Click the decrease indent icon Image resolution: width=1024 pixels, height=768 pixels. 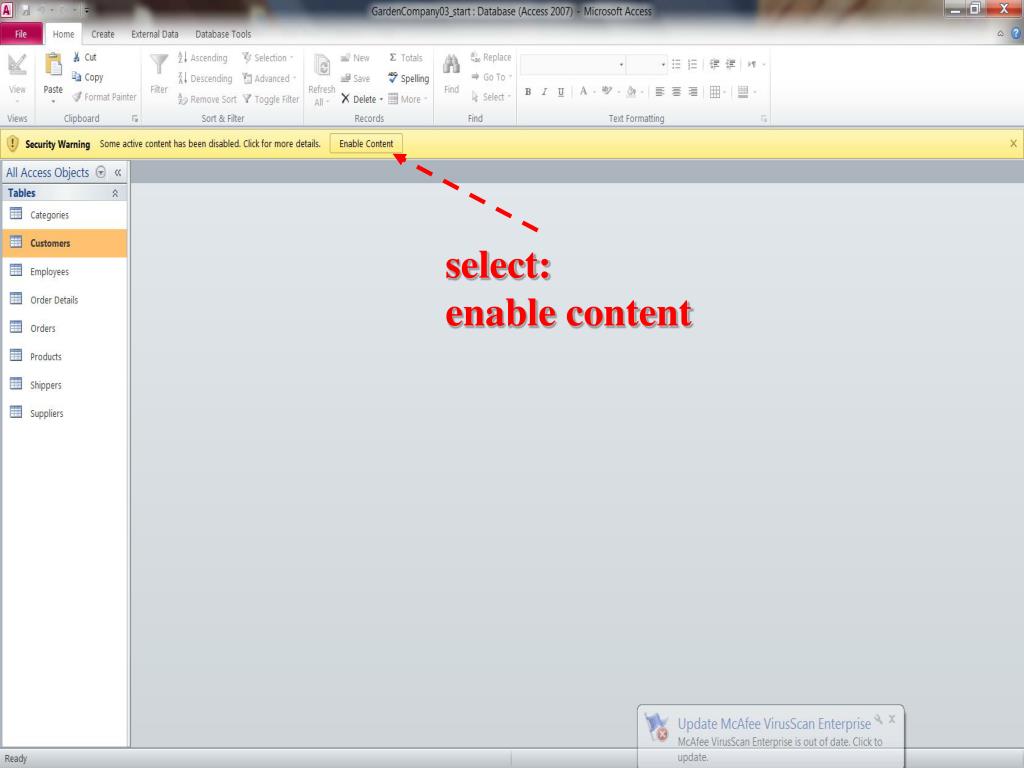[x=714, y=64]
